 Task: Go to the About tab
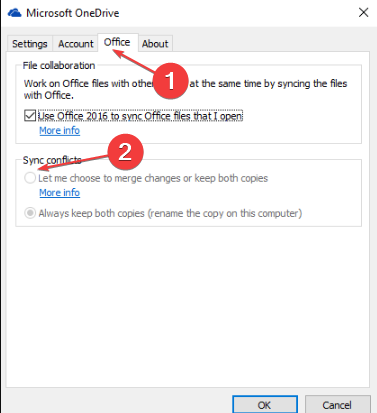tap(155, 44)
